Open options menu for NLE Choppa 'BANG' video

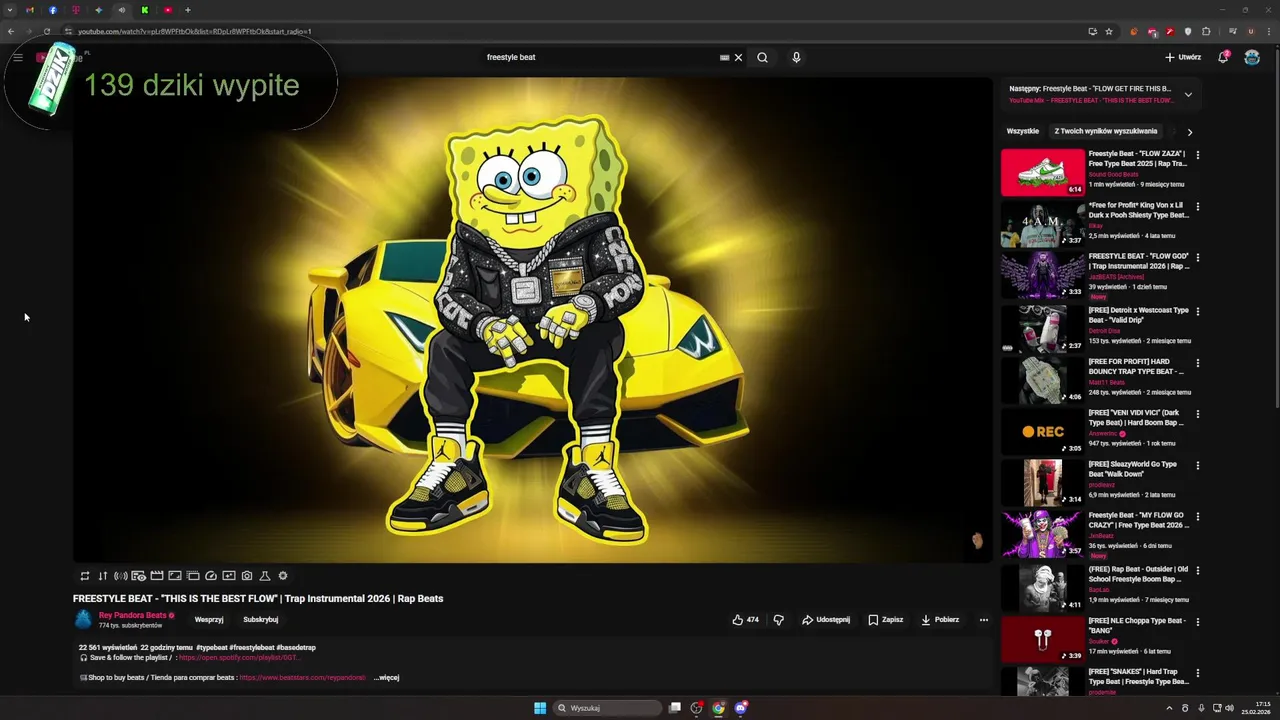click(x=1197, y=621)
